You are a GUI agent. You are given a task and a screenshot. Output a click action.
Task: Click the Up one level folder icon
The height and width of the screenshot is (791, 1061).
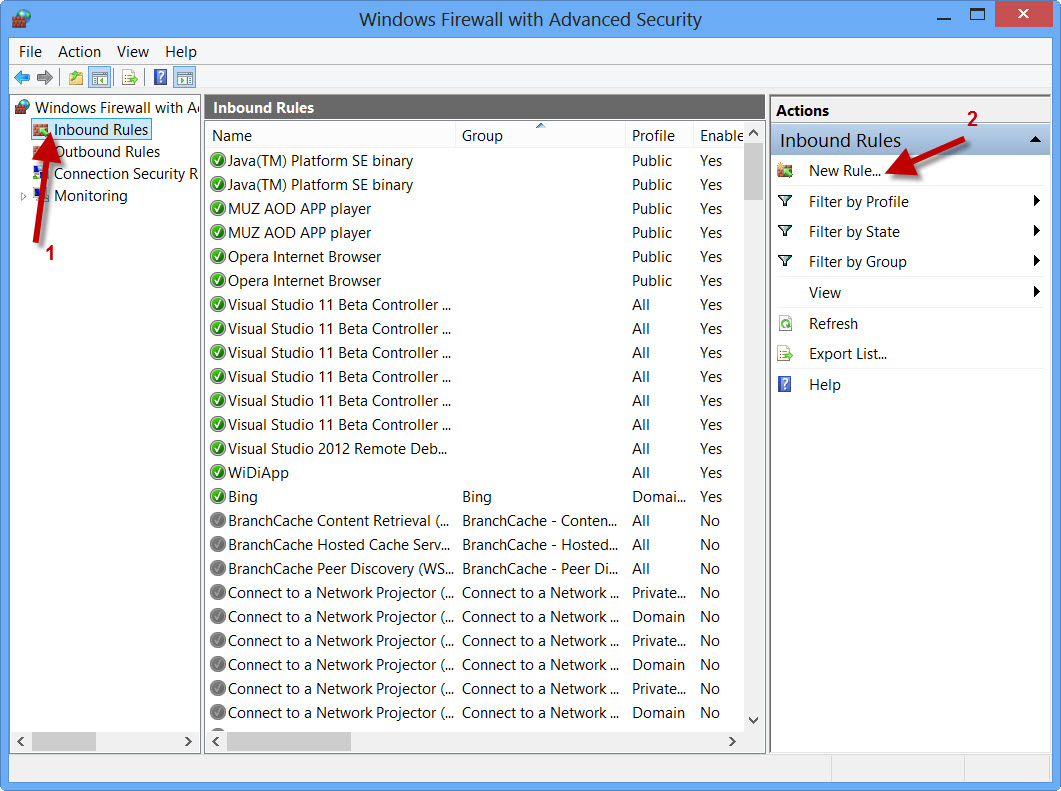coord(76,78)
